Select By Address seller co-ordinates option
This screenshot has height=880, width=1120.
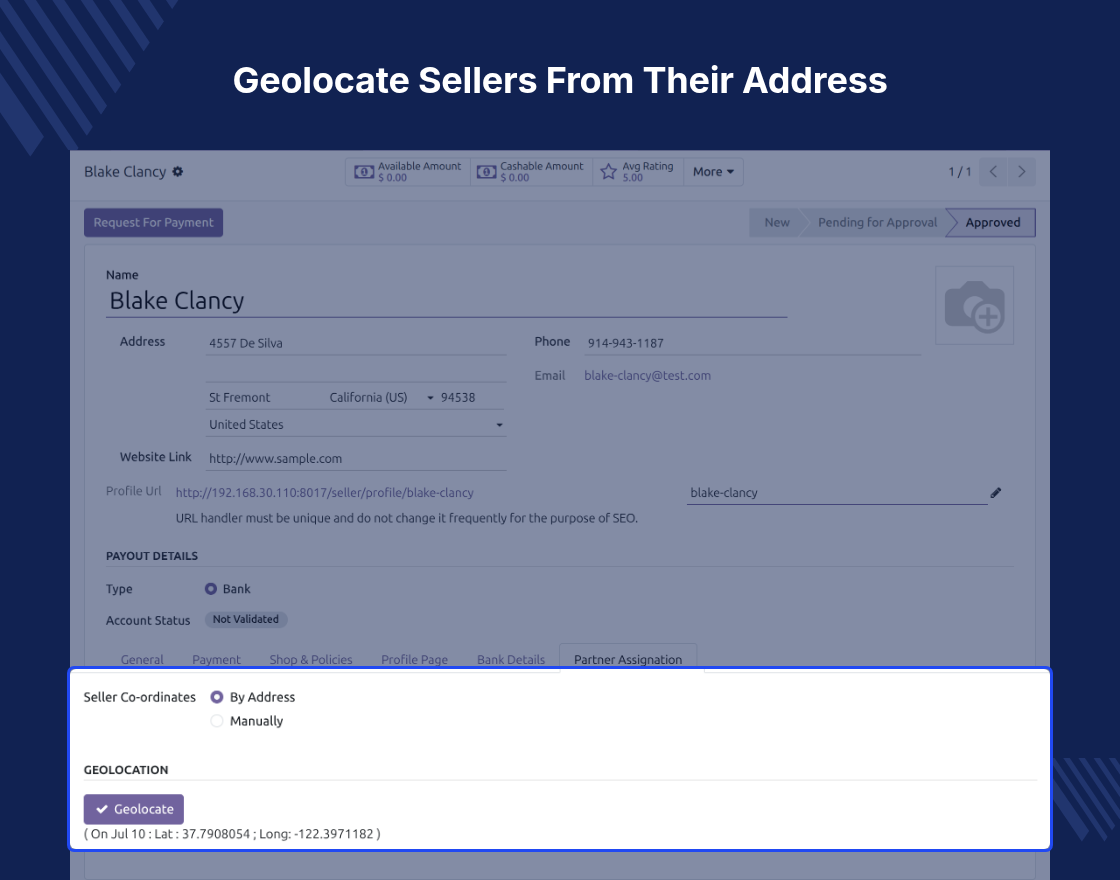pyautogui.click(x=216, y=697)
